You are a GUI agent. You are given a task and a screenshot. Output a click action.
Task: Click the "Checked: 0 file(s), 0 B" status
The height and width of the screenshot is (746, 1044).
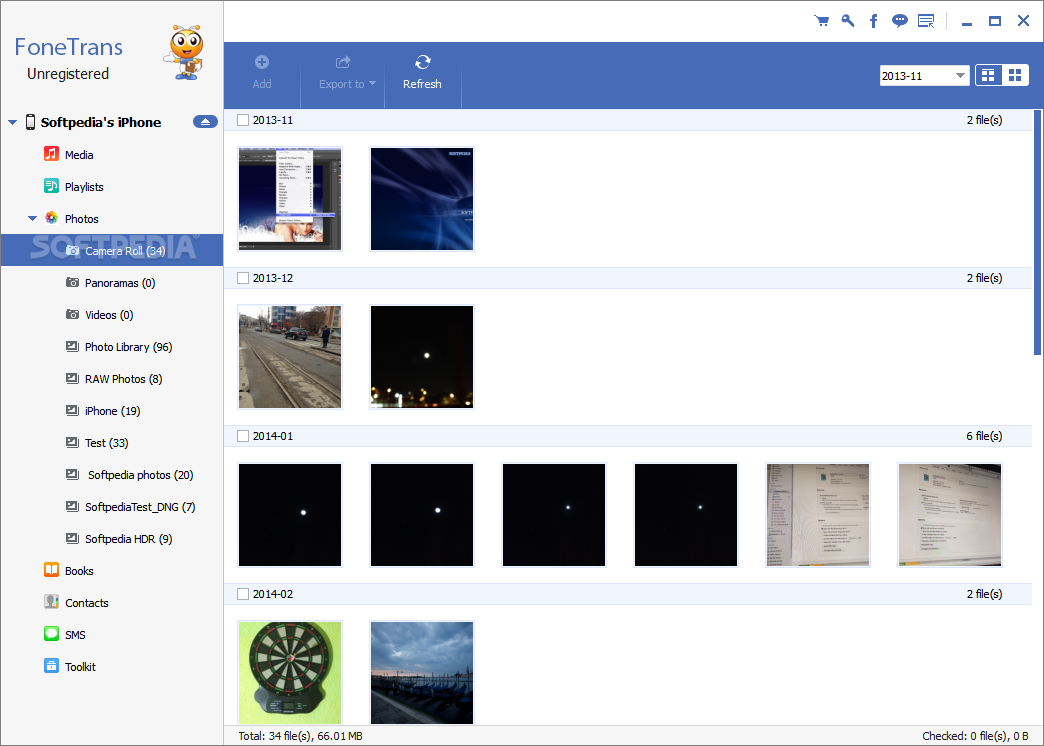pyautogui.click(x=975, y=736)
